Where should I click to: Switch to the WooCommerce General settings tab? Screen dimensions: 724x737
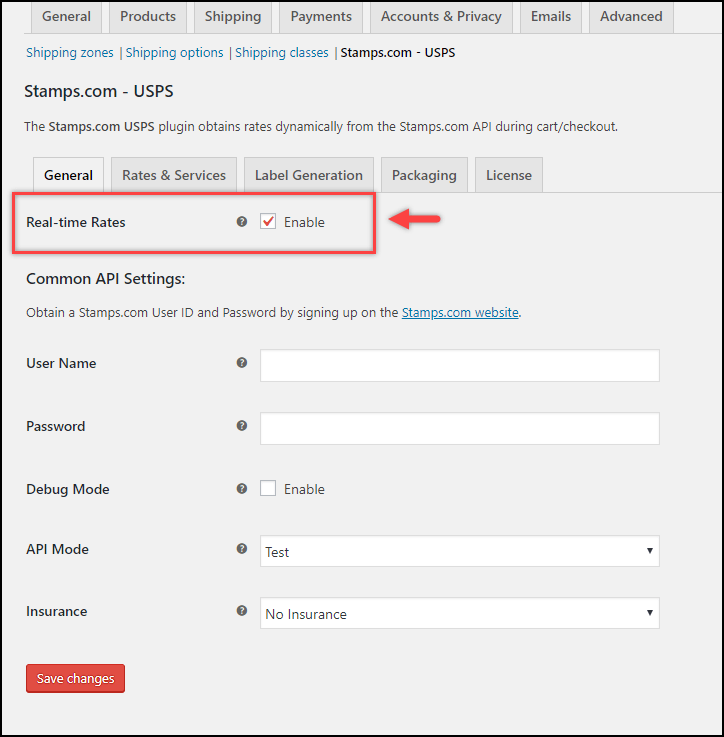[66, 17]
